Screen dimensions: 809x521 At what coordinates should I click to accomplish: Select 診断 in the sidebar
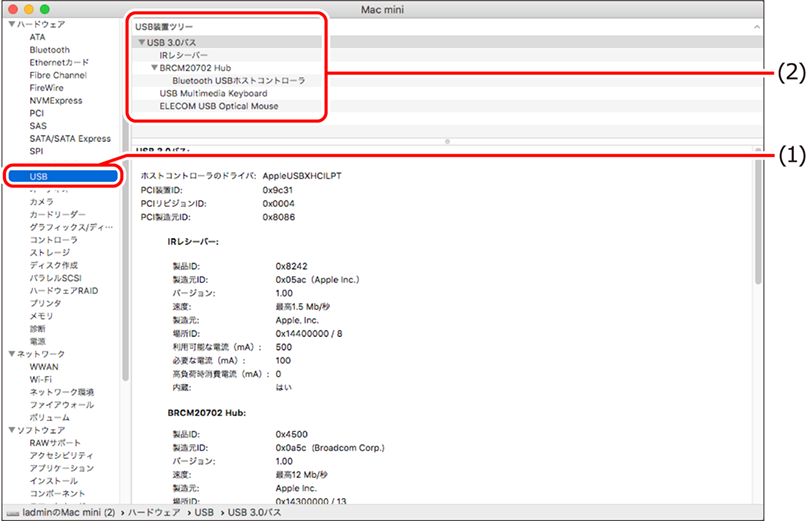[x=38, y=329]
